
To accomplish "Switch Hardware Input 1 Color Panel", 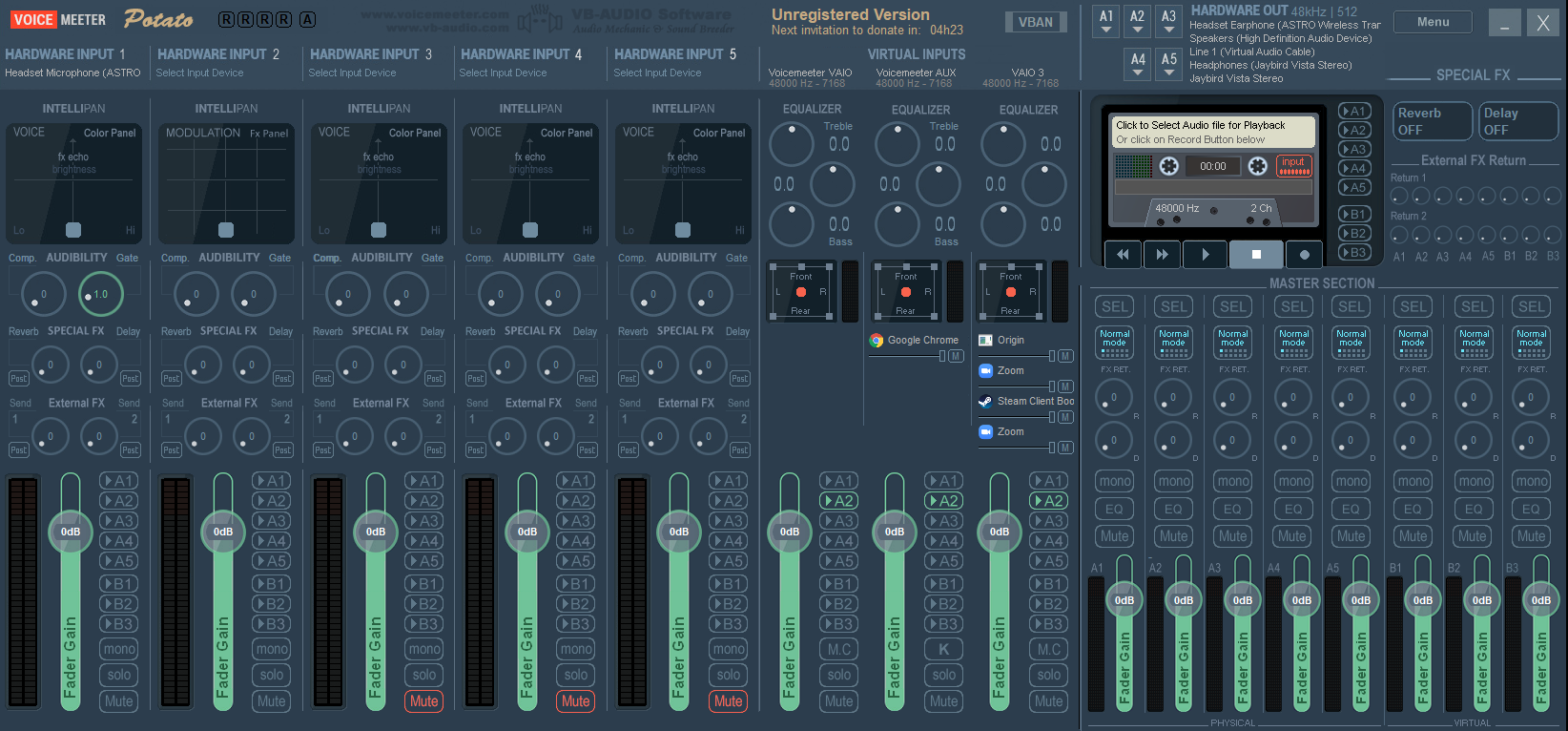I will click(x=110, y=133).
